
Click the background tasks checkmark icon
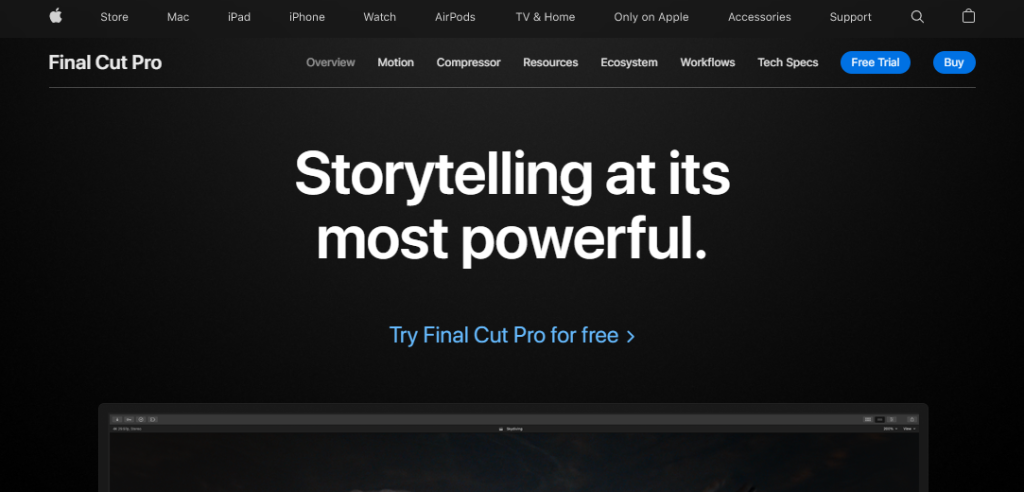141,419
